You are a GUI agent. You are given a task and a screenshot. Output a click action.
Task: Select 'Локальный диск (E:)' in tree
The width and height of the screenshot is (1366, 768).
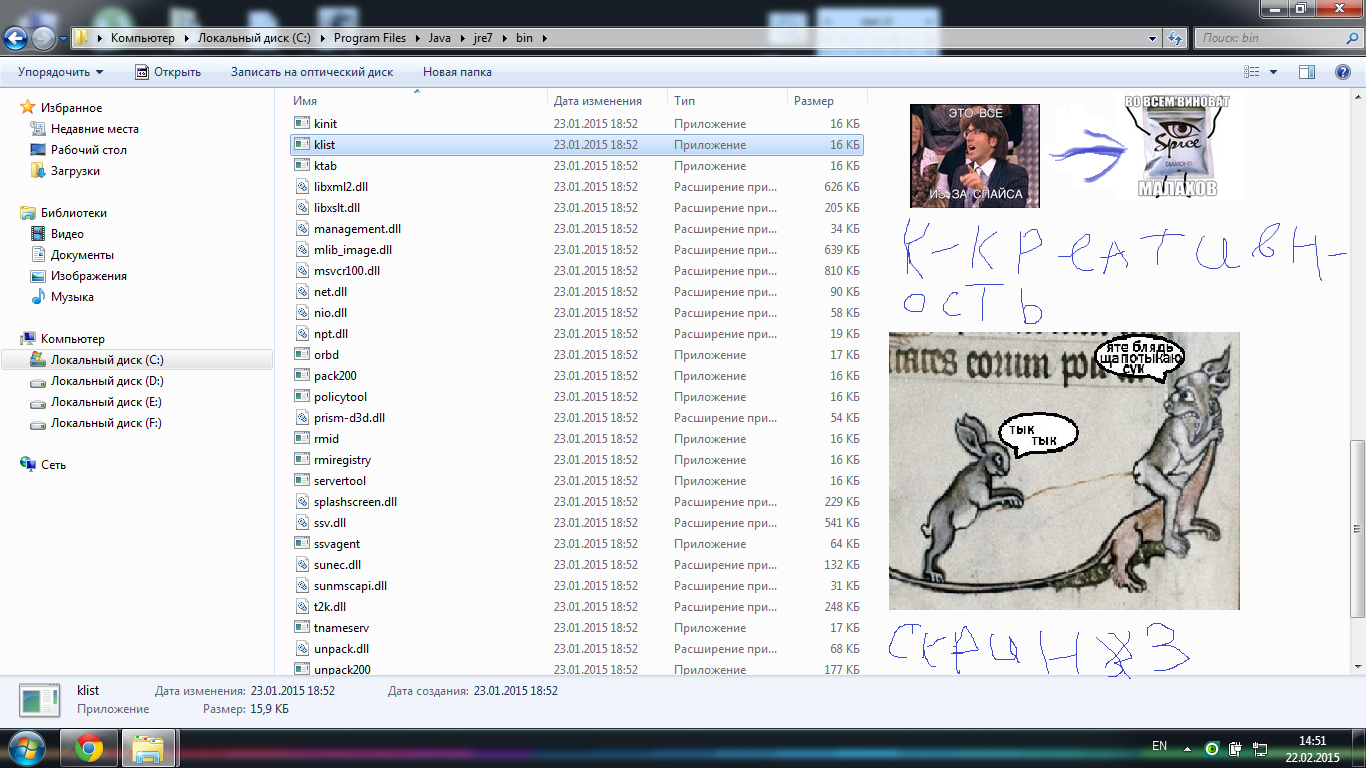[106, 402]
